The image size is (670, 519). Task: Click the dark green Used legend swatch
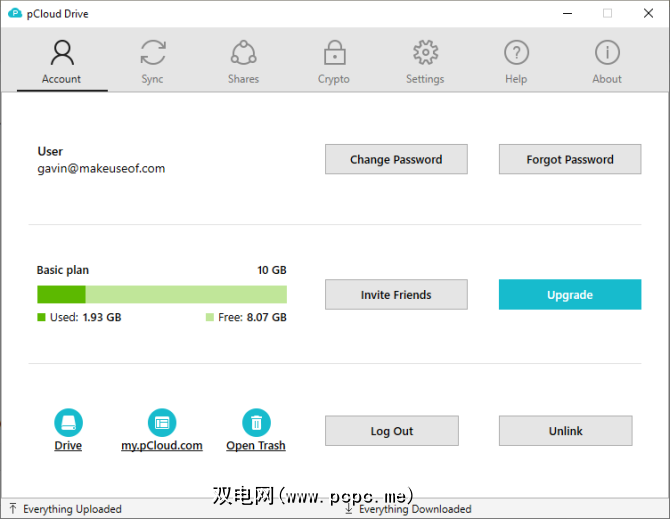(x=41, y=317)
